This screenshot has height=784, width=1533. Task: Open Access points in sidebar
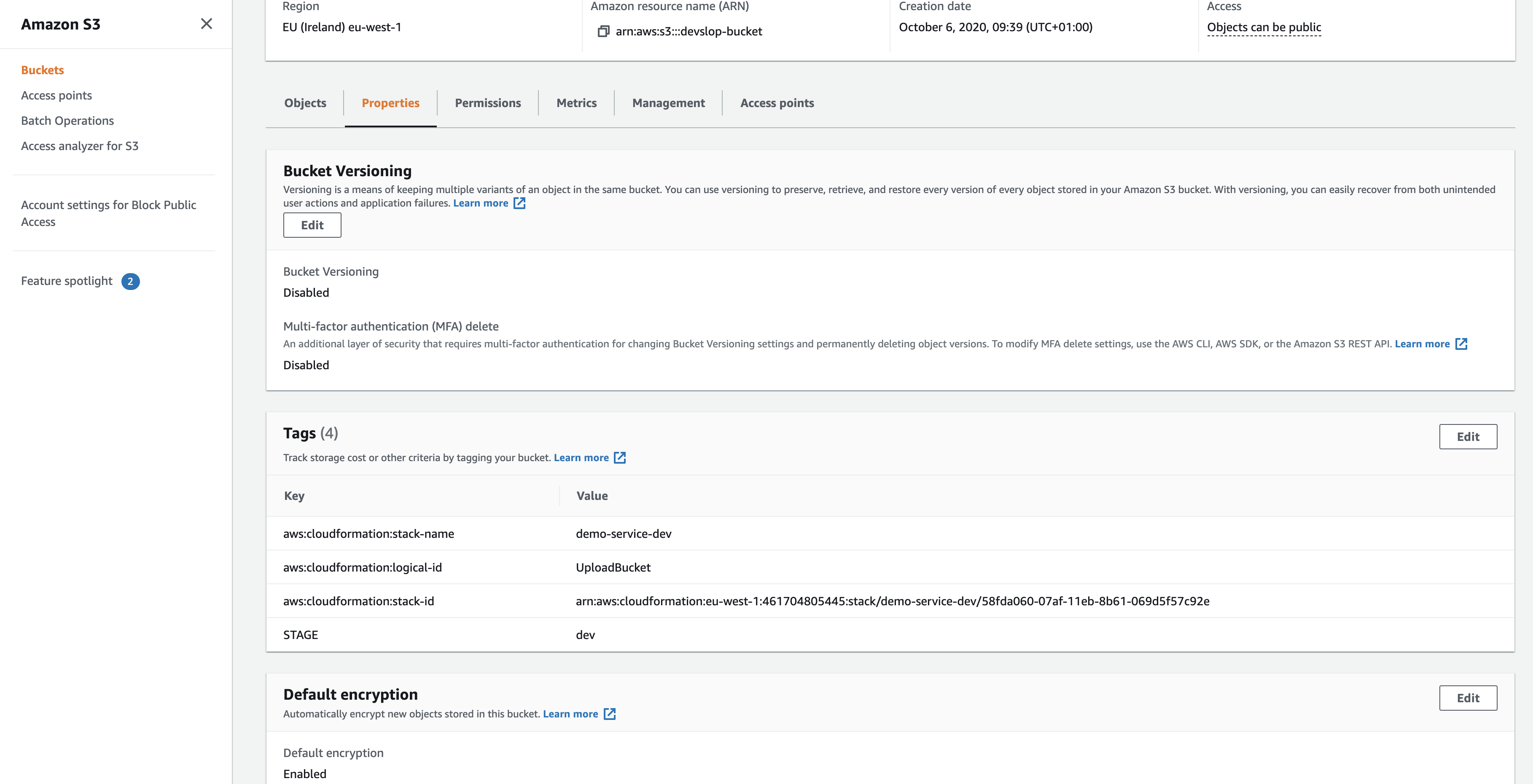pos(56,95)
